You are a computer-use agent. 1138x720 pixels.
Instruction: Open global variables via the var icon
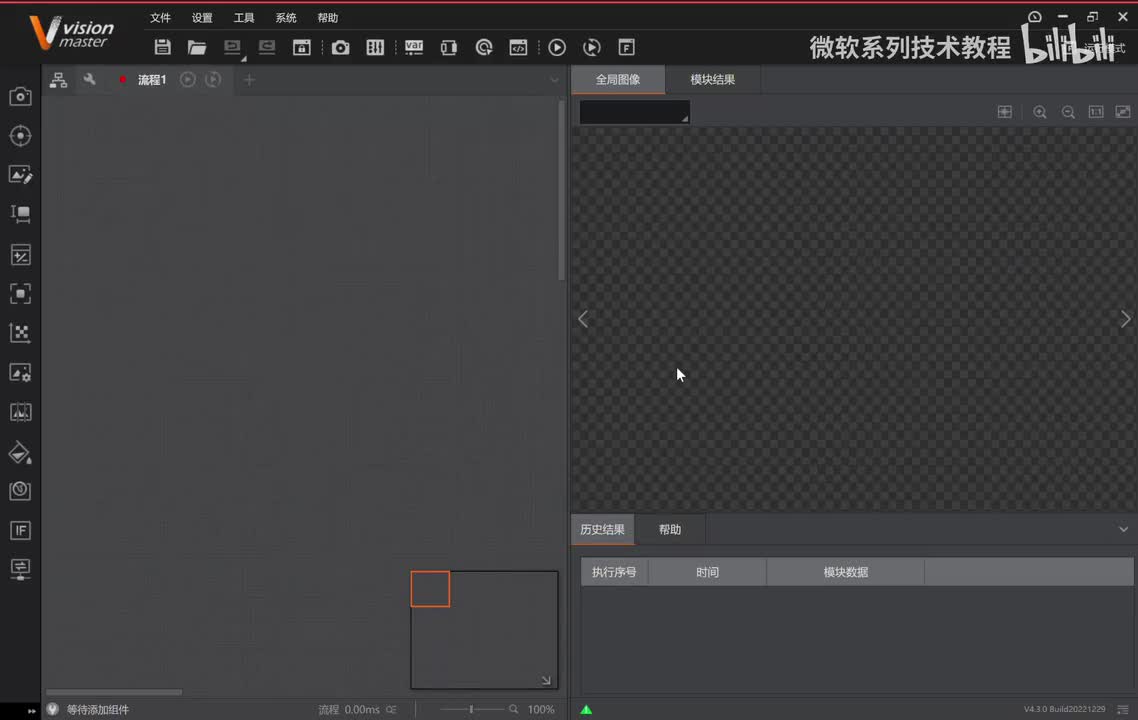click(414, 47)
